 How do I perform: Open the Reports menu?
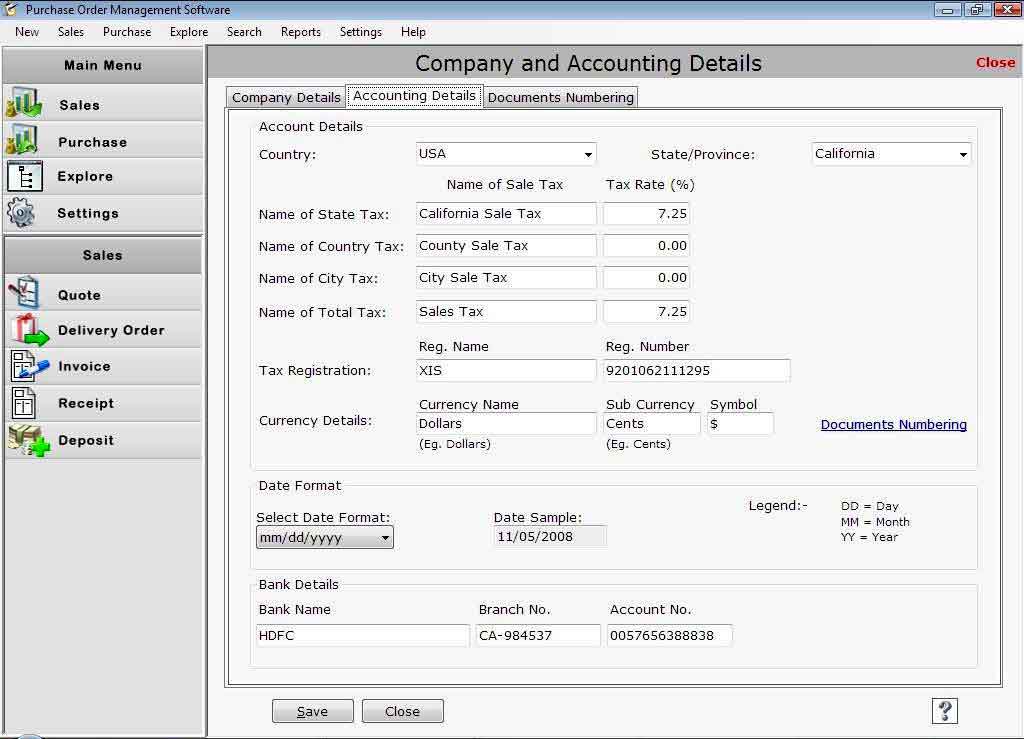point(300,31)
